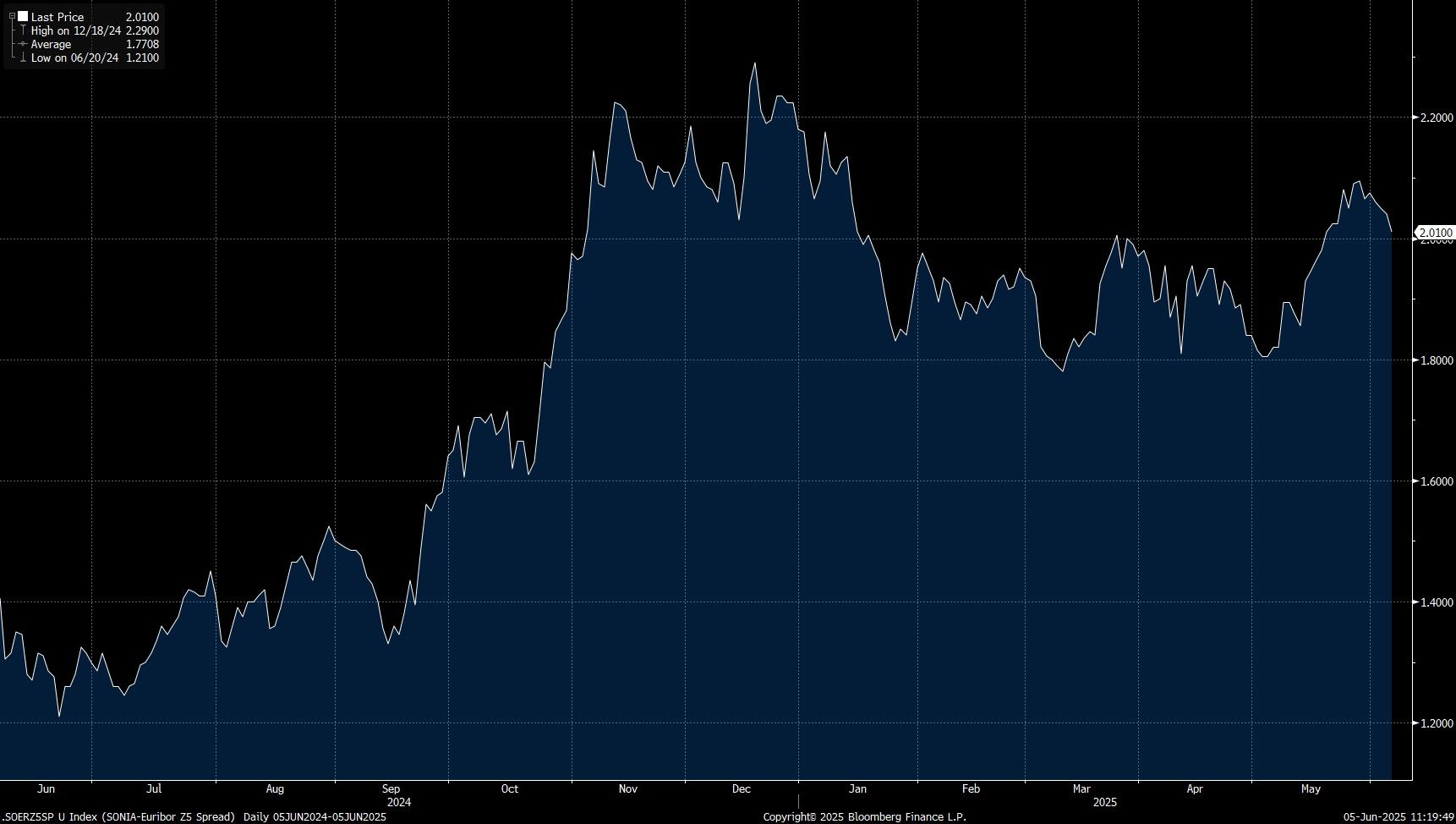Click the white Last Price color swatch
1456x824 pixels.
pos(23,17)
